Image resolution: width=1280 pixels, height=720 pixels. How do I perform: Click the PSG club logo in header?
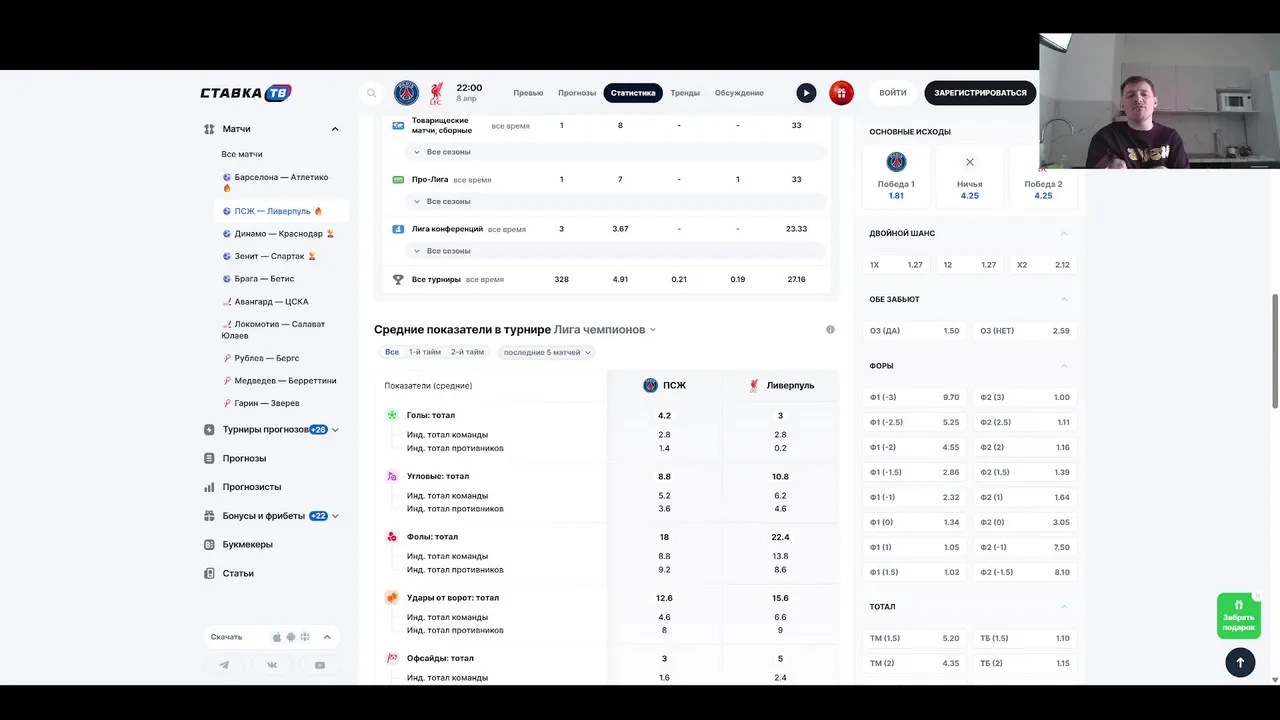click(406, 93)
